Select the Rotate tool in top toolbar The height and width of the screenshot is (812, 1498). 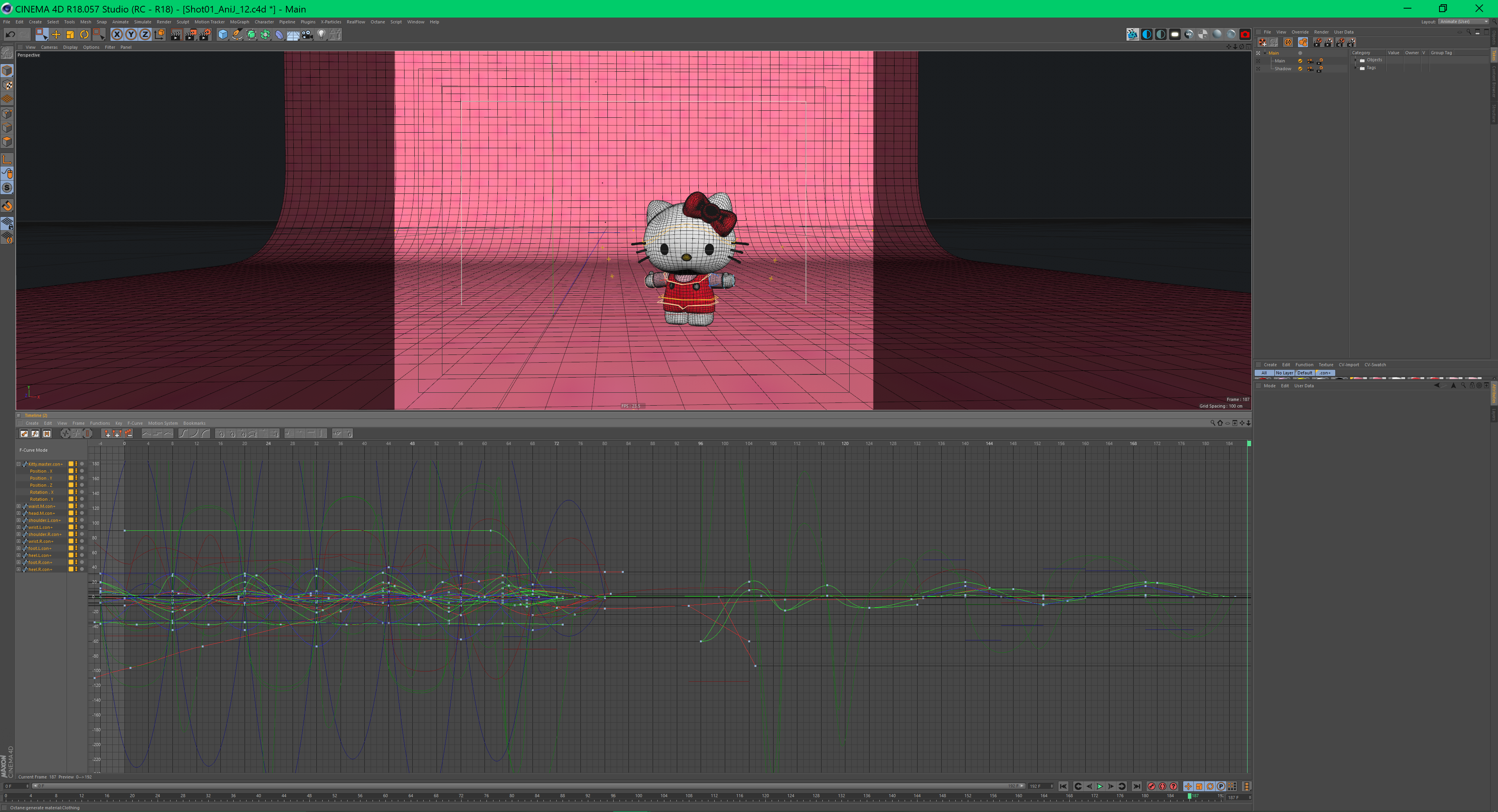click(84, 35)
